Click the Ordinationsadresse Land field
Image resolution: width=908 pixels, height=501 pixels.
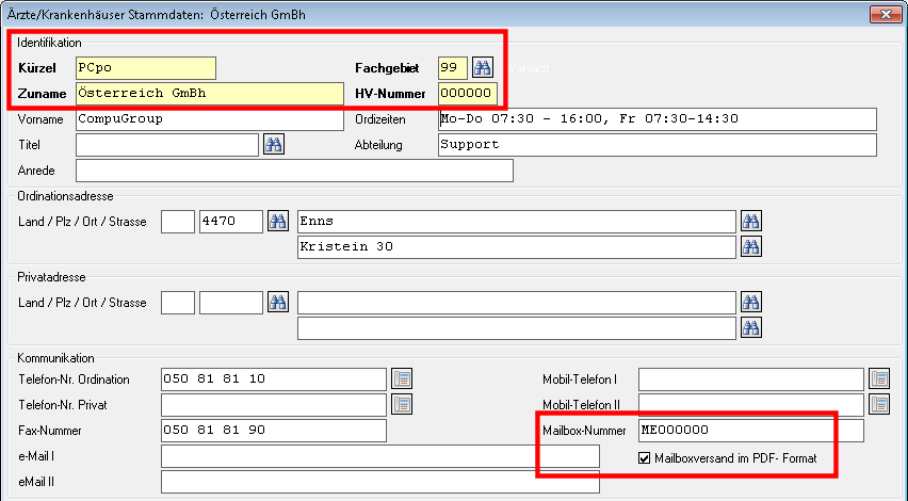click(178, 221)
